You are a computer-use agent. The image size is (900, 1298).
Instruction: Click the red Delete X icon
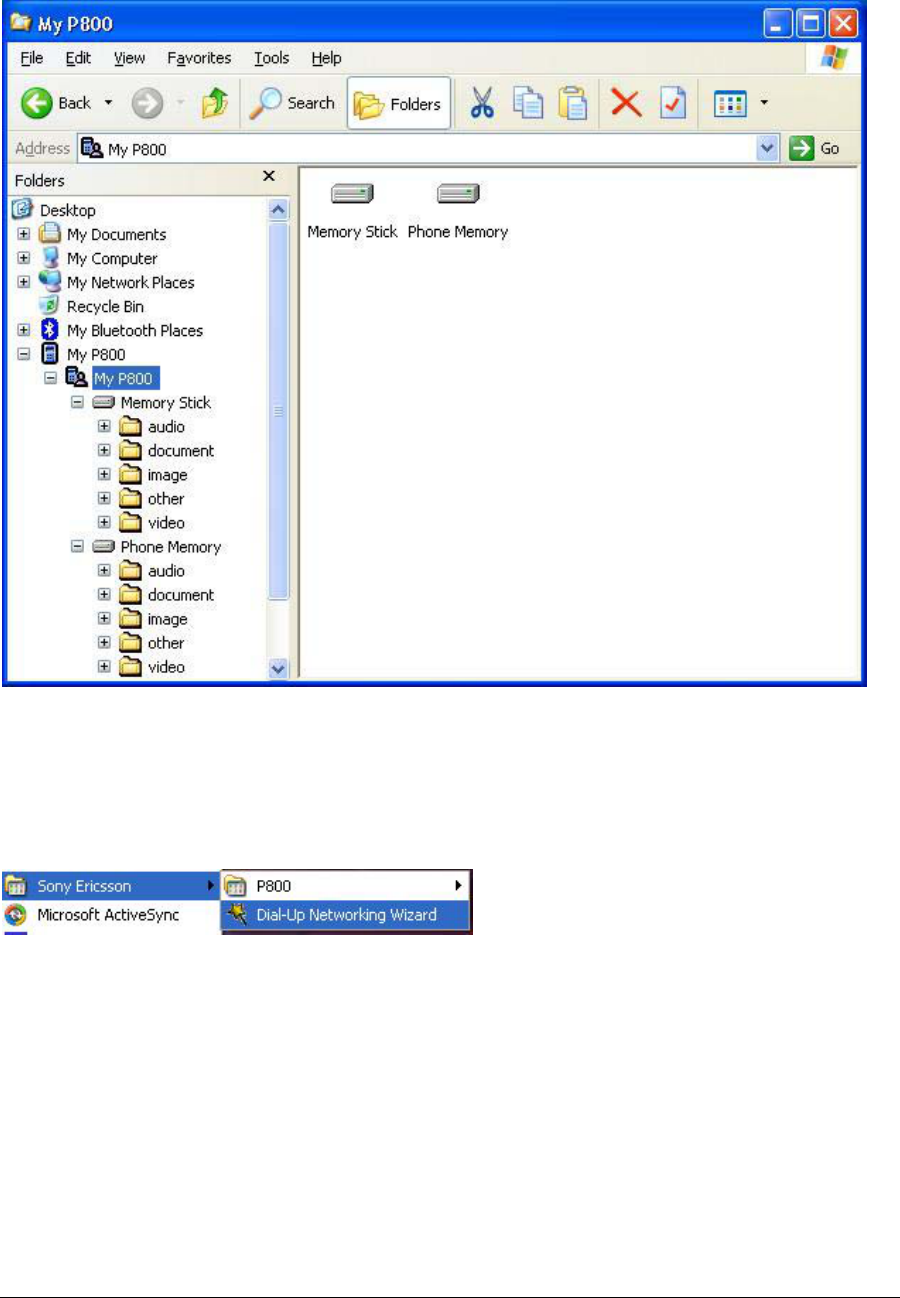click(627, 103)
